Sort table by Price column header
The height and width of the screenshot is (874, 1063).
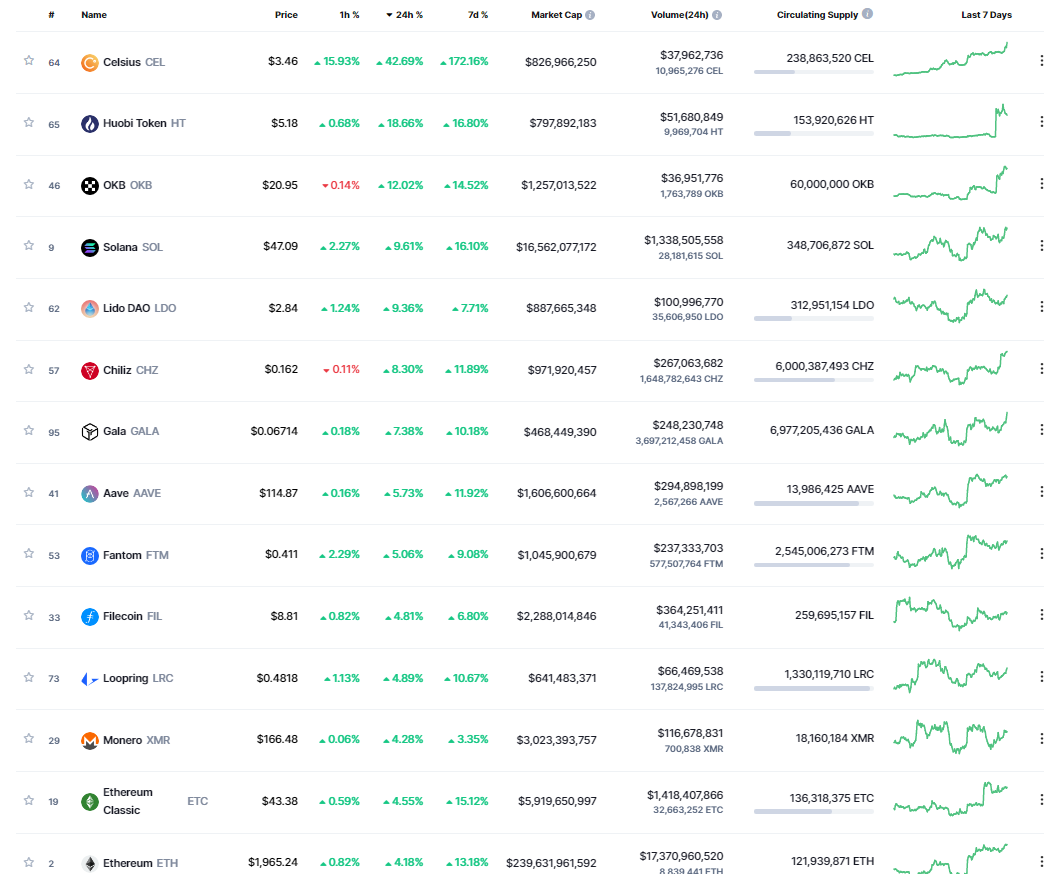[x=286, y=15]
